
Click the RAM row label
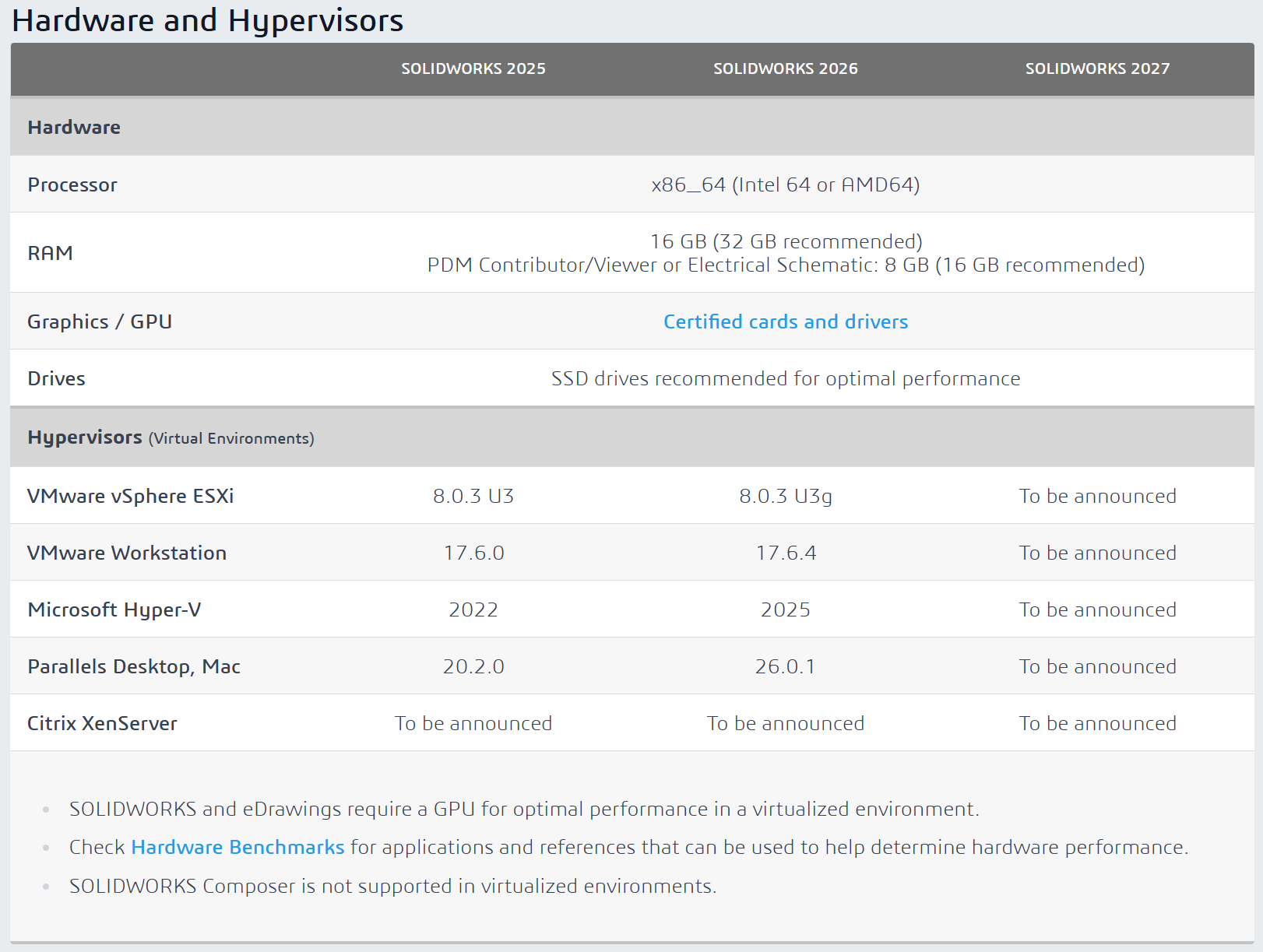(51, 253)
